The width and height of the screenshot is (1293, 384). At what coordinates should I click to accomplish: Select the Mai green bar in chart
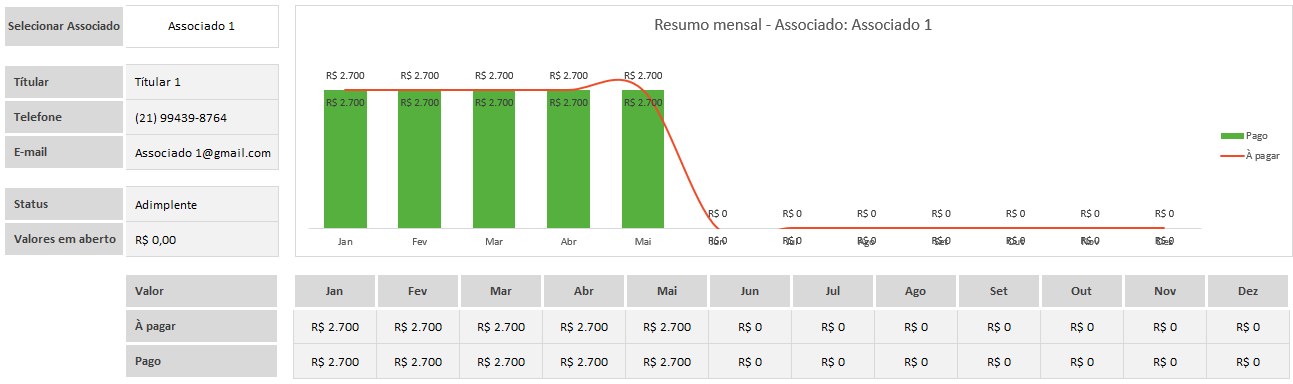(x=643, y=159)
